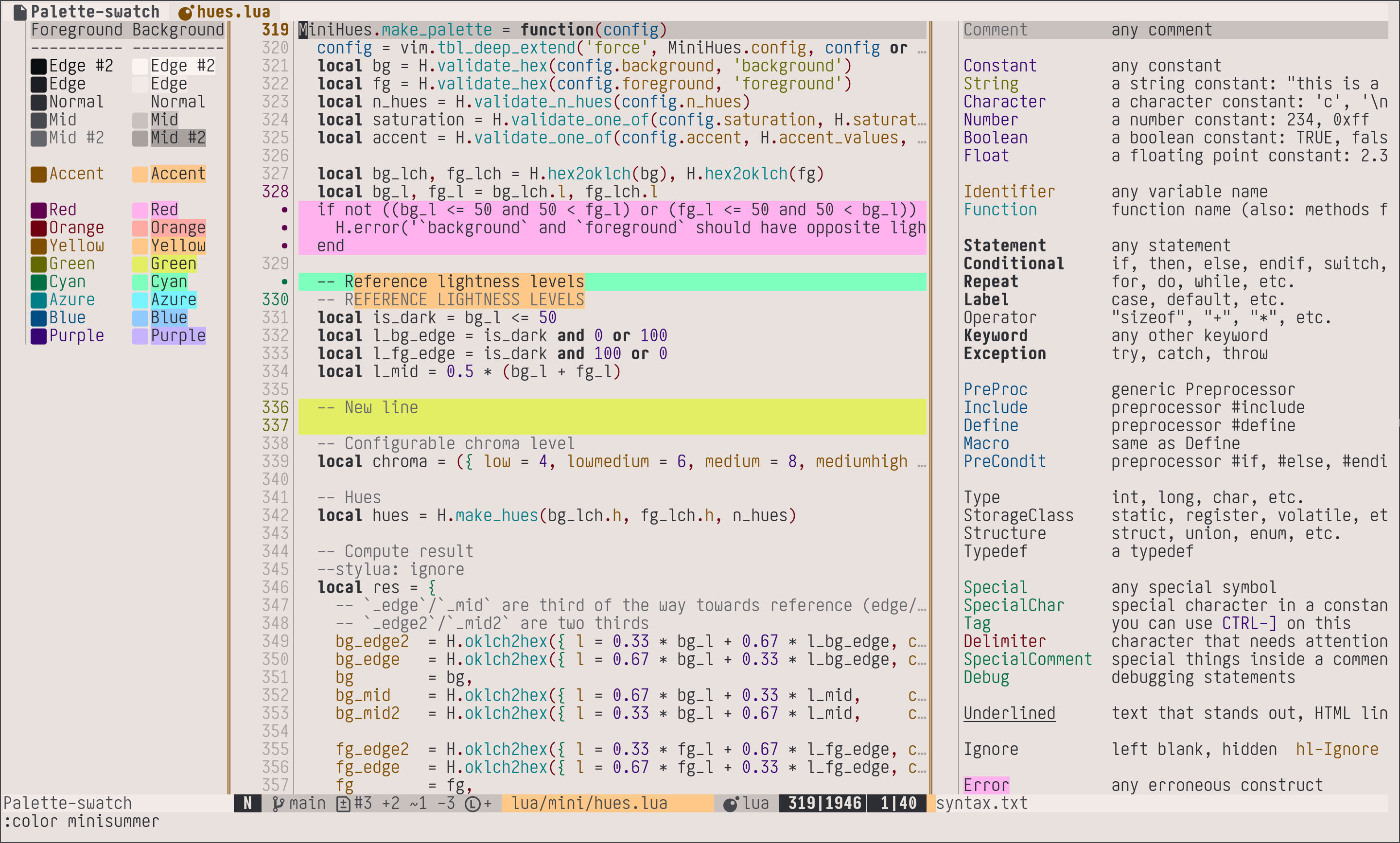Click the LSP circled-L icon
Image resolution: width=1400 pixels, height=843 pixels.
point(472,803)
